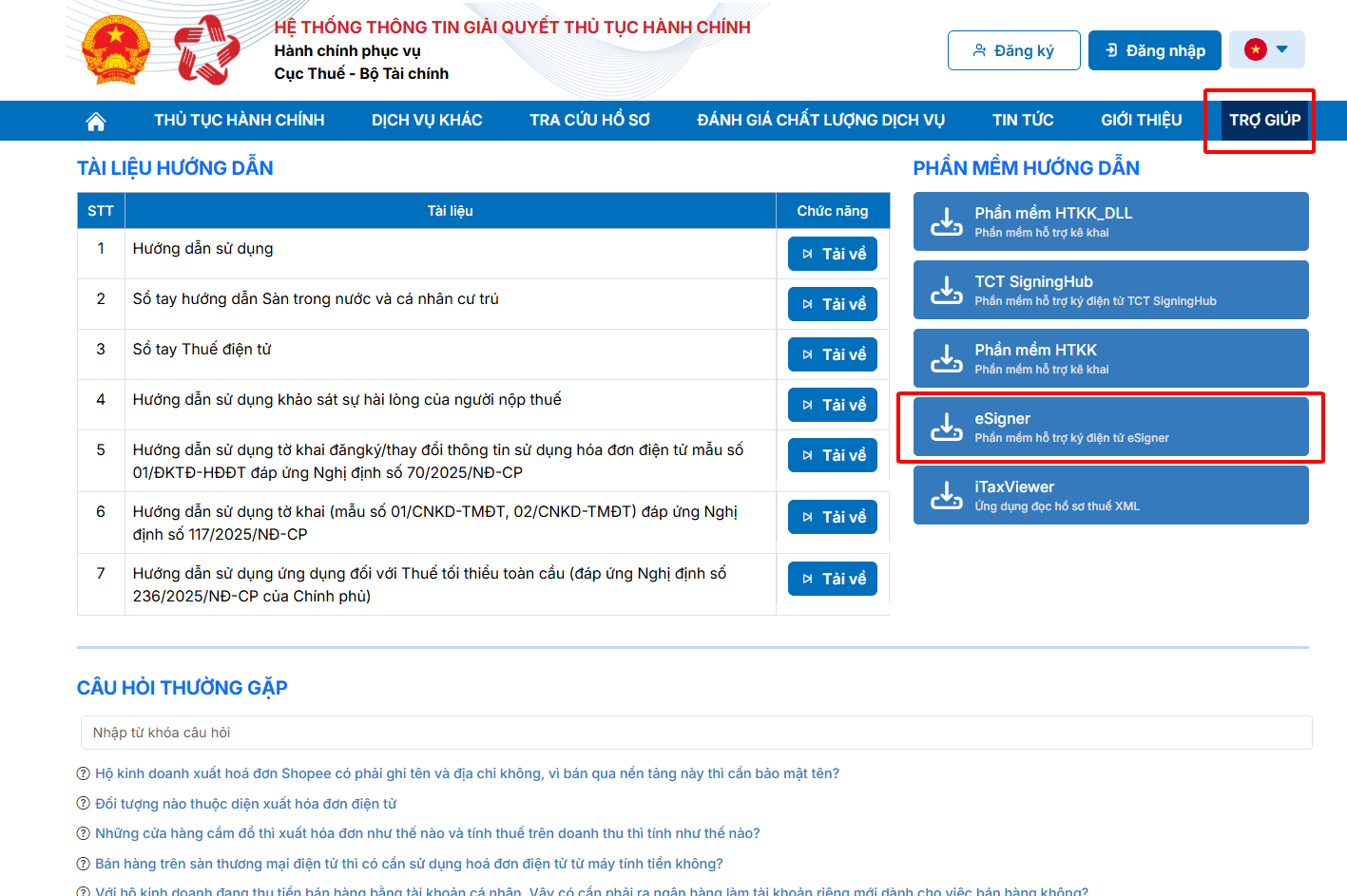Screen dimensions: 1347x896
Task: Click the FAQ keyword search field
Action: tap(696, 733)
